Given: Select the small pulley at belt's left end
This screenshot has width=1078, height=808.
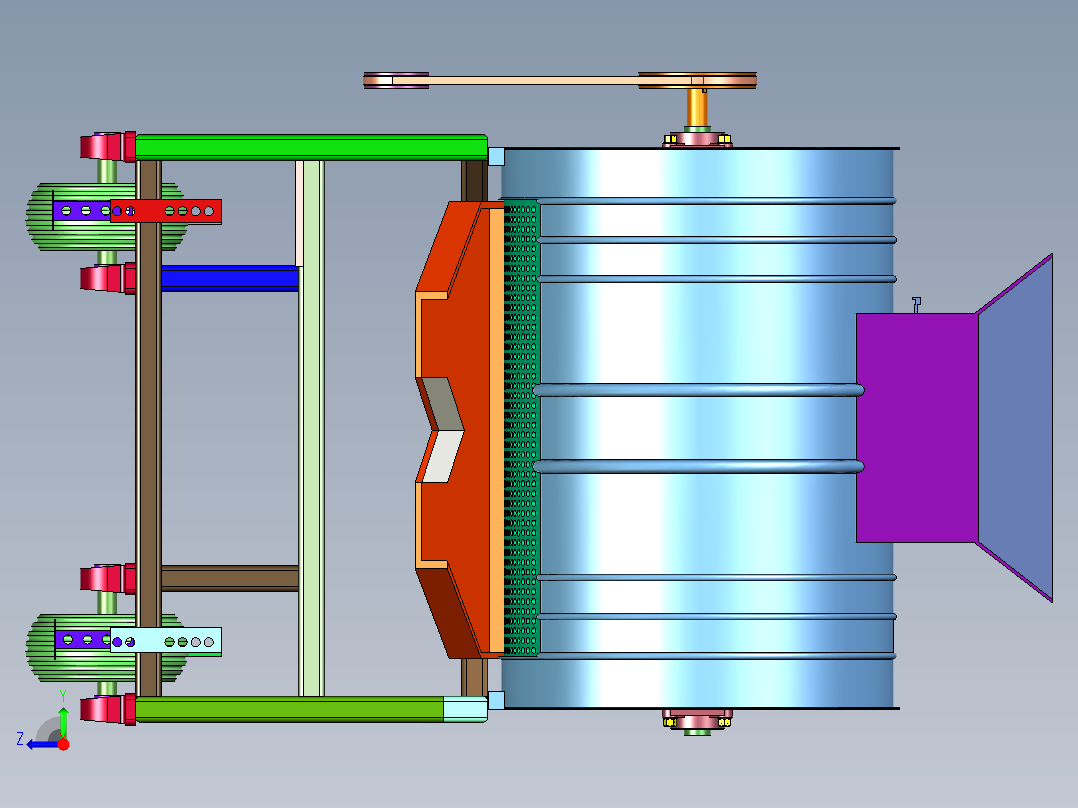Looking at the screenshot, I should tap(396, 80).
